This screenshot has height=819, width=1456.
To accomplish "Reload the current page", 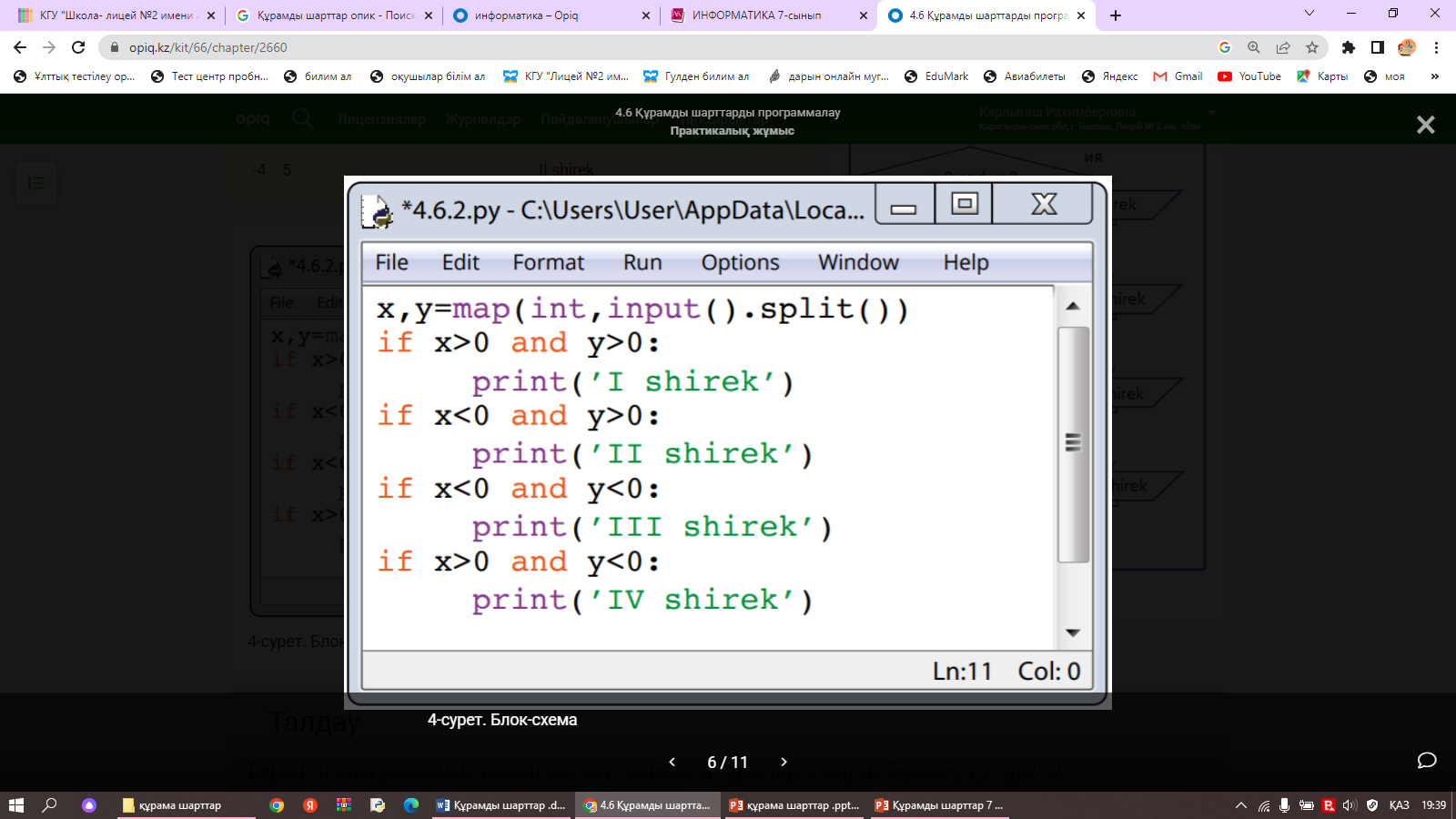I will pyautogui.click(x=78, y=47).
